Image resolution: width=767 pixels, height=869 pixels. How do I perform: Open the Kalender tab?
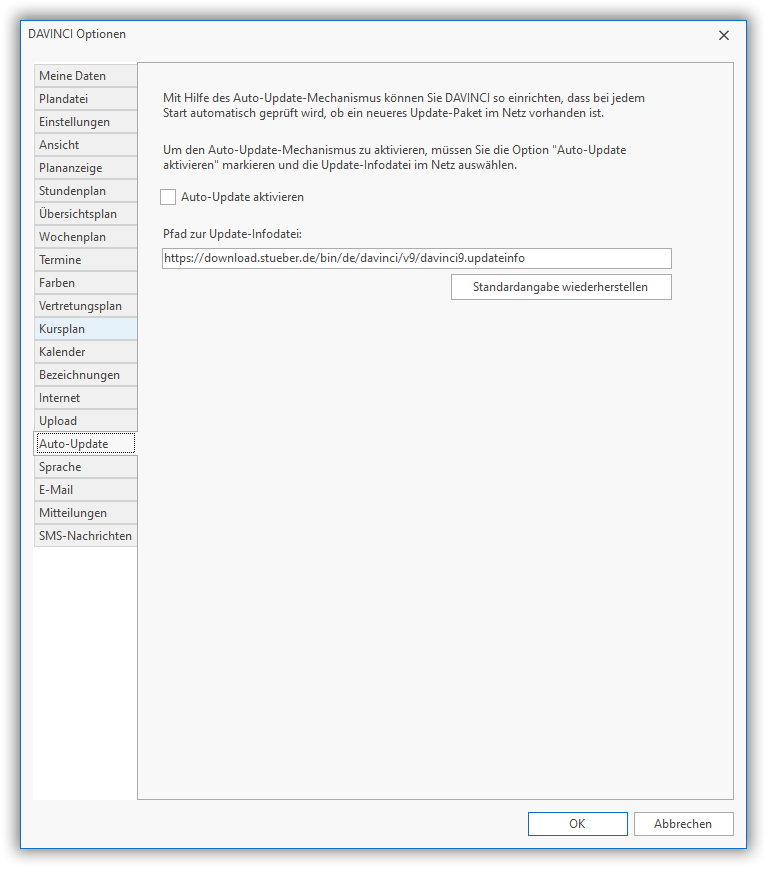pos(84,352)
